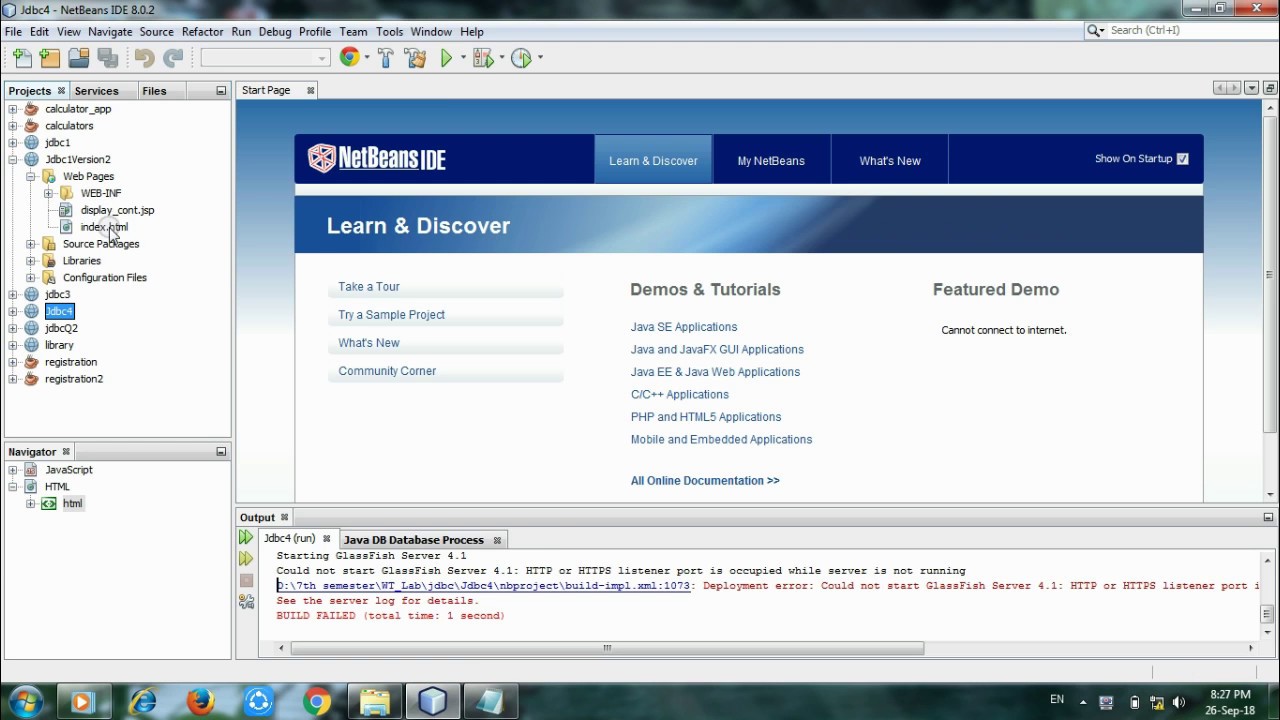Image resolution: width=1280 pixels, height=720 pixels.
Task: Click All Online Documentation link
Action: (705, 481)
